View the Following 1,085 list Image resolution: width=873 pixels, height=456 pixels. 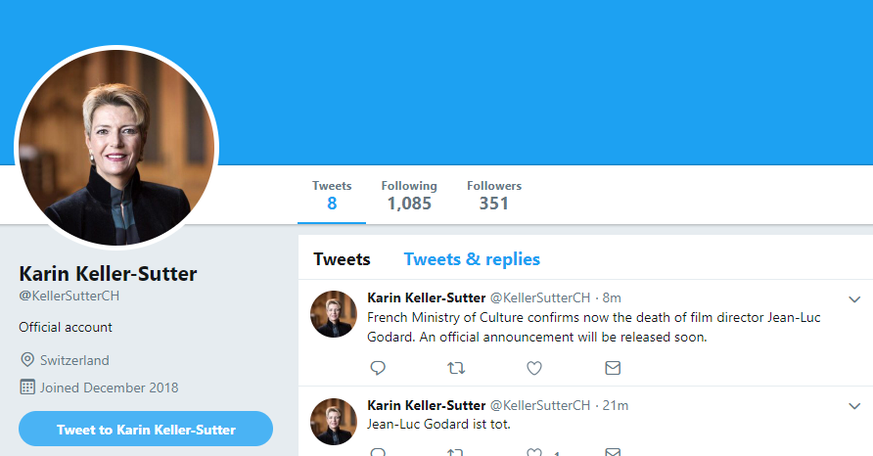tap(409, 195)
